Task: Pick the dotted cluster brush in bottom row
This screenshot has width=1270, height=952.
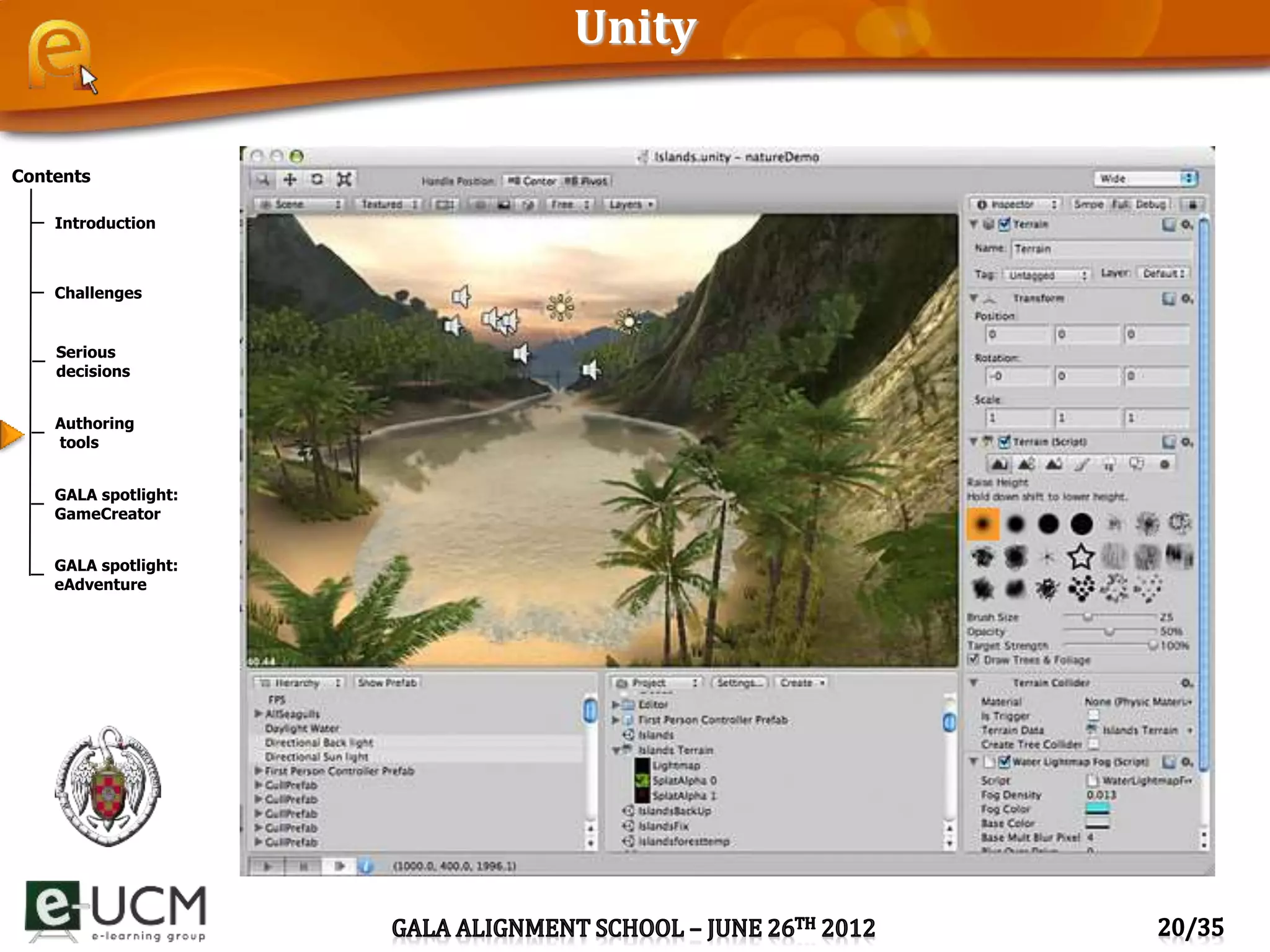Action: tap(1081, 588)
